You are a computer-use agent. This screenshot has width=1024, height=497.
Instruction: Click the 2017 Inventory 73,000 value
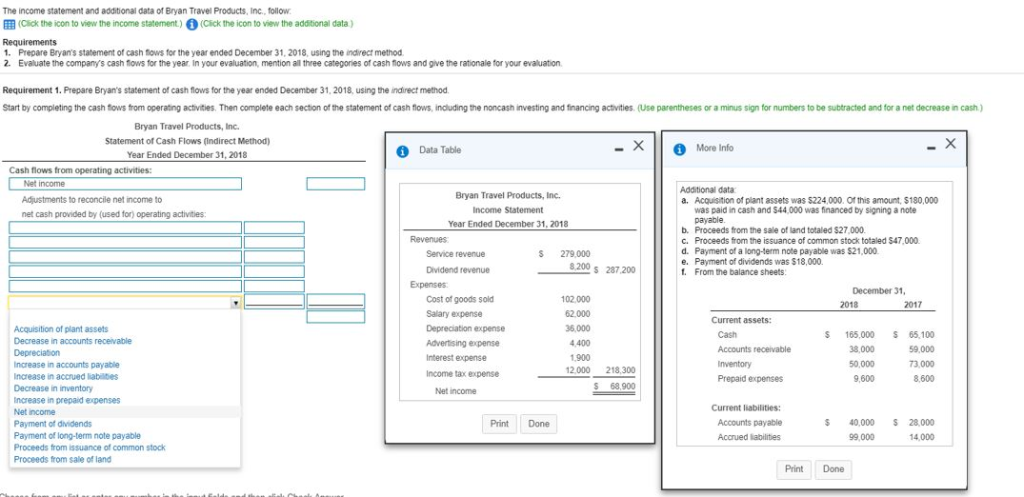[921, 364]
